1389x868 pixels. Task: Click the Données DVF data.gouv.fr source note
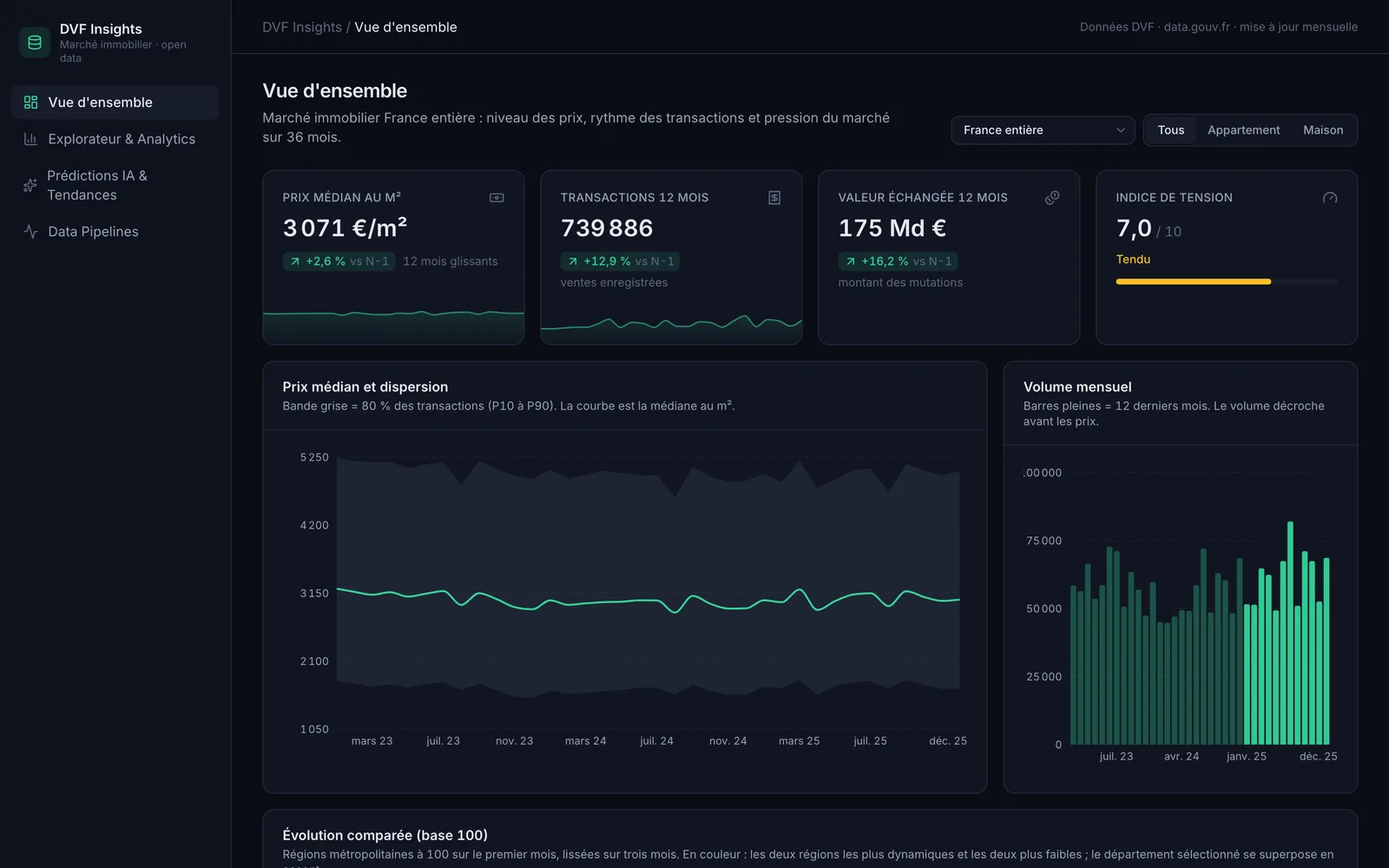pos(1219,27)
